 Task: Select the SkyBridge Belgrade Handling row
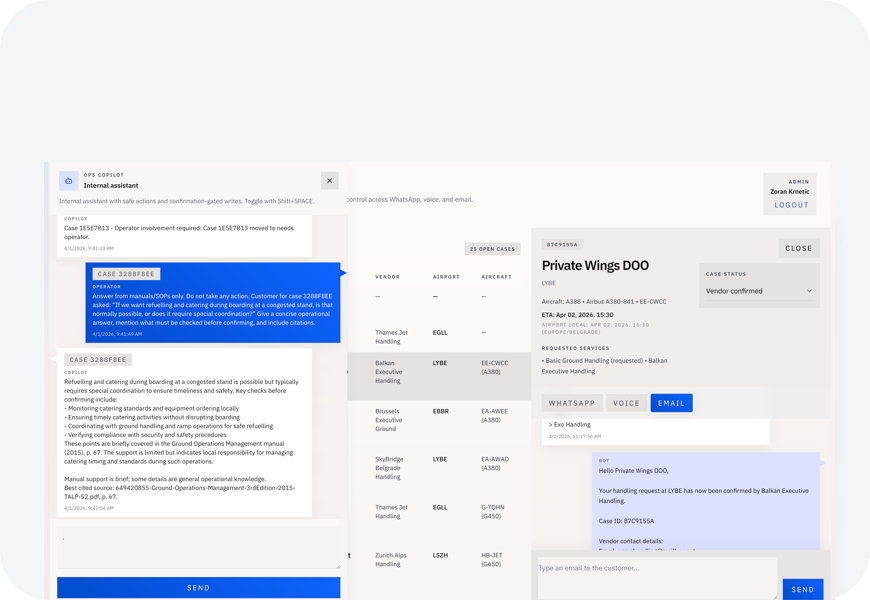[x=438, y=468]
